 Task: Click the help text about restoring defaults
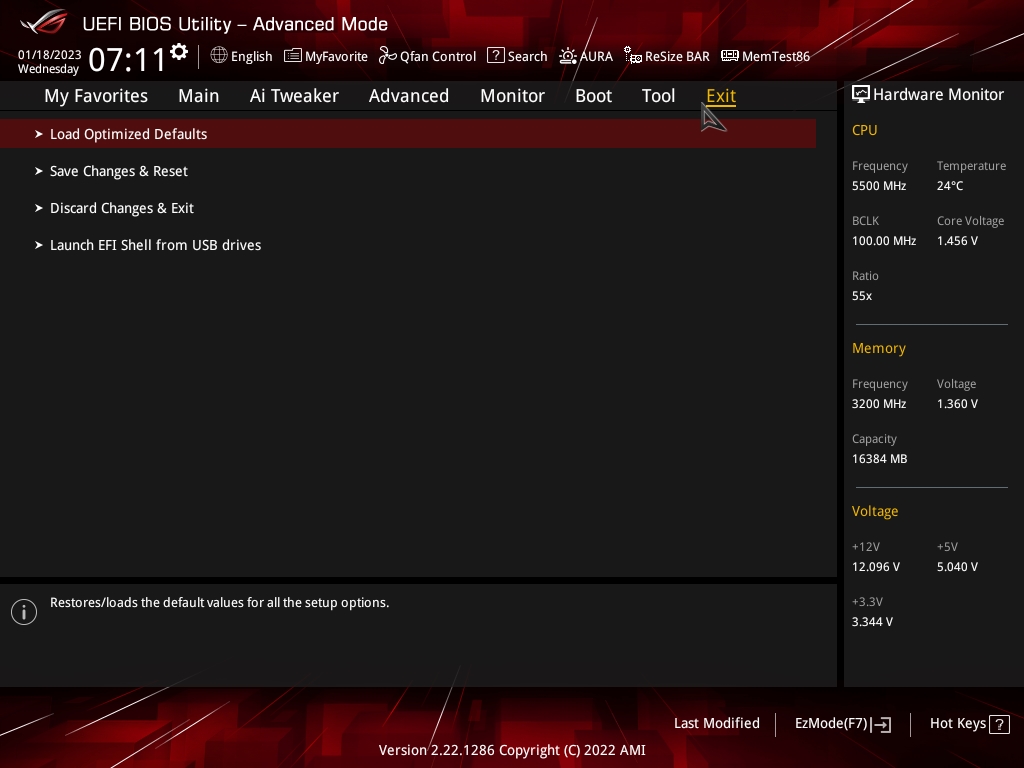click(219, 603)
